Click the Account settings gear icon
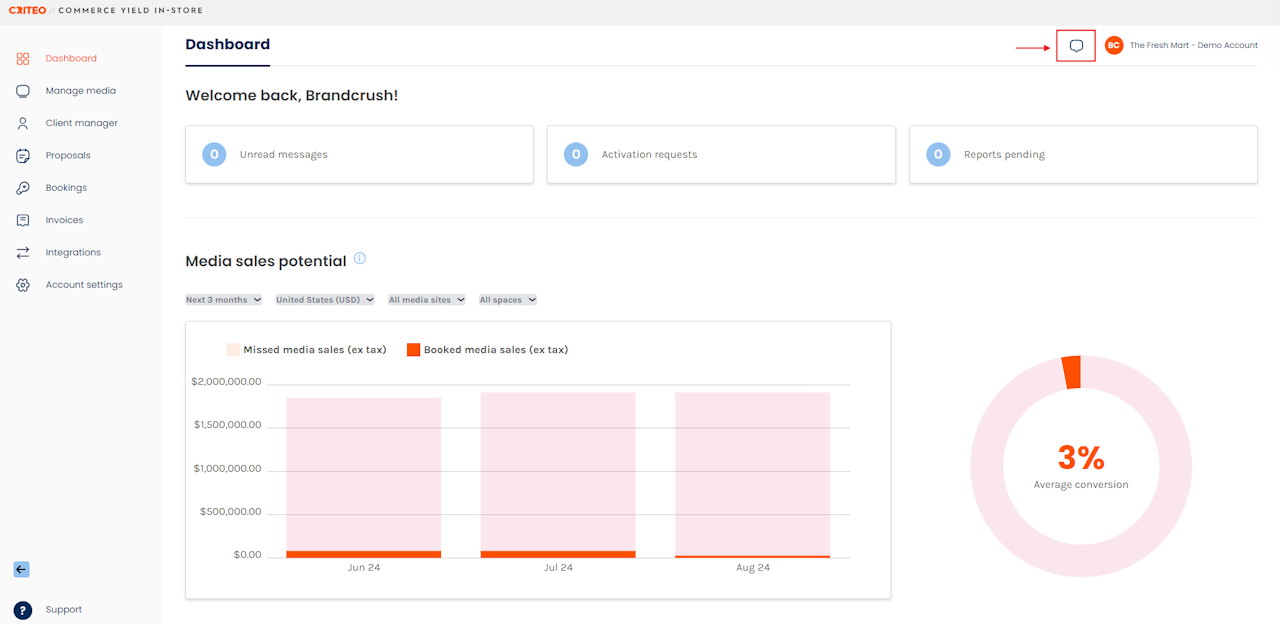Viewport: 1280px width, 624px height. tap(23, 285)
